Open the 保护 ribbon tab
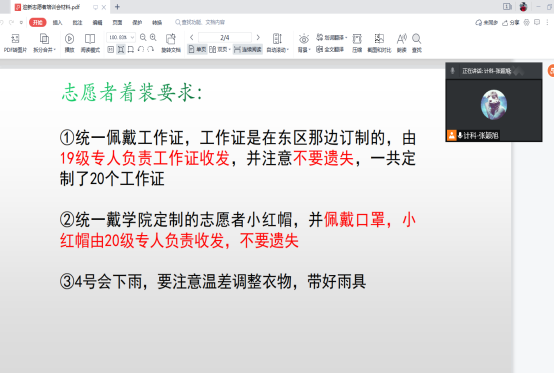The height and width of the screenshot is (373, 555). pyautogui.click(x=137, y=23)
